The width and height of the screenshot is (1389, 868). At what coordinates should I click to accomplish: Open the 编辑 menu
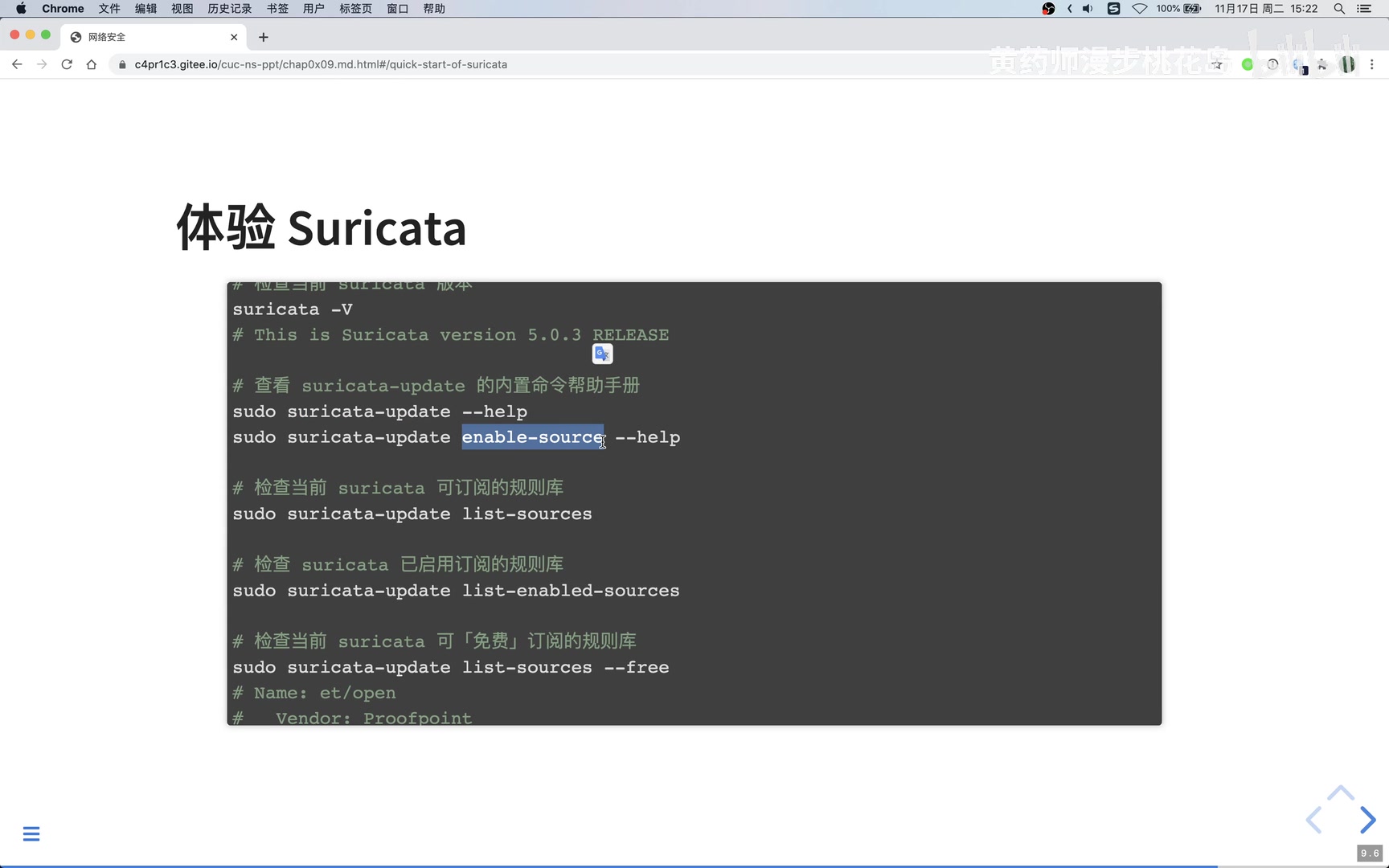coord(145,9)
